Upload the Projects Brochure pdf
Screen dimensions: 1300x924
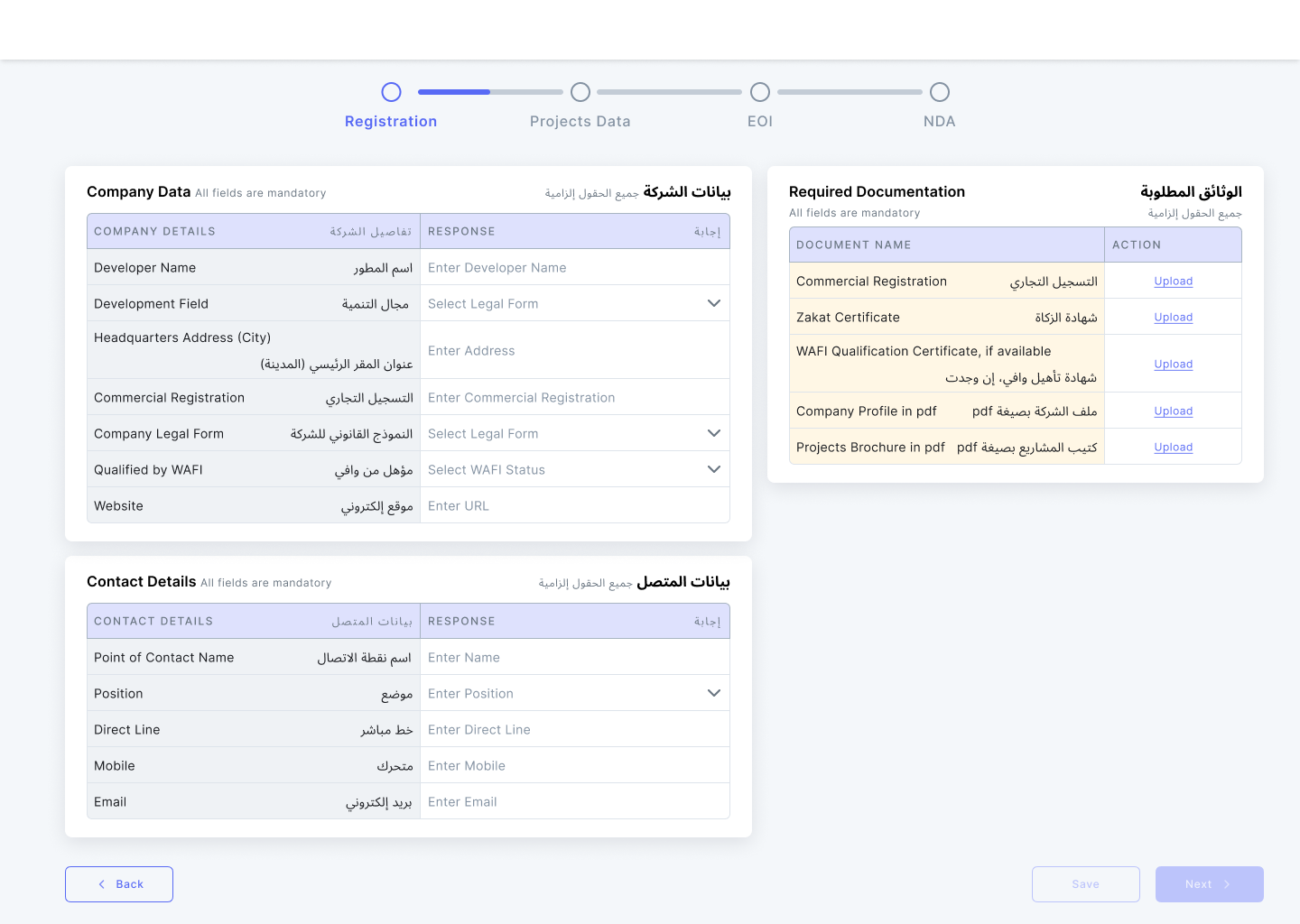1174,447
